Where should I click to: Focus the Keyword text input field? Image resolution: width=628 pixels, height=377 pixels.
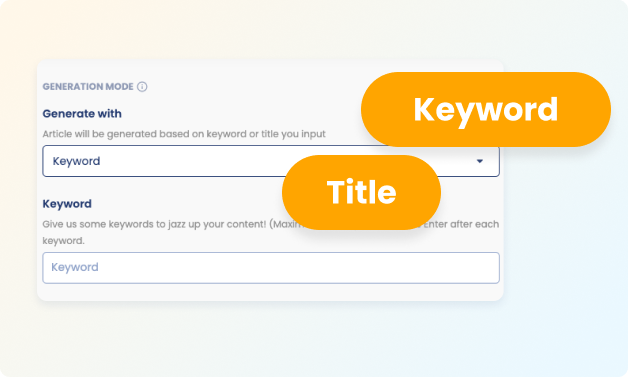click(271, 268)
